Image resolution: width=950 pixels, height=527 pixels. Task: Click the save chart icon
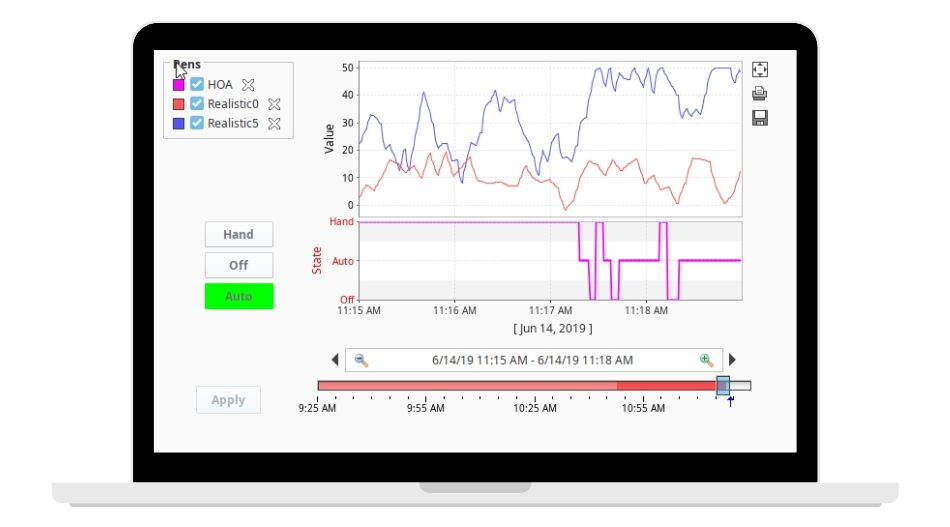(760, 118)
